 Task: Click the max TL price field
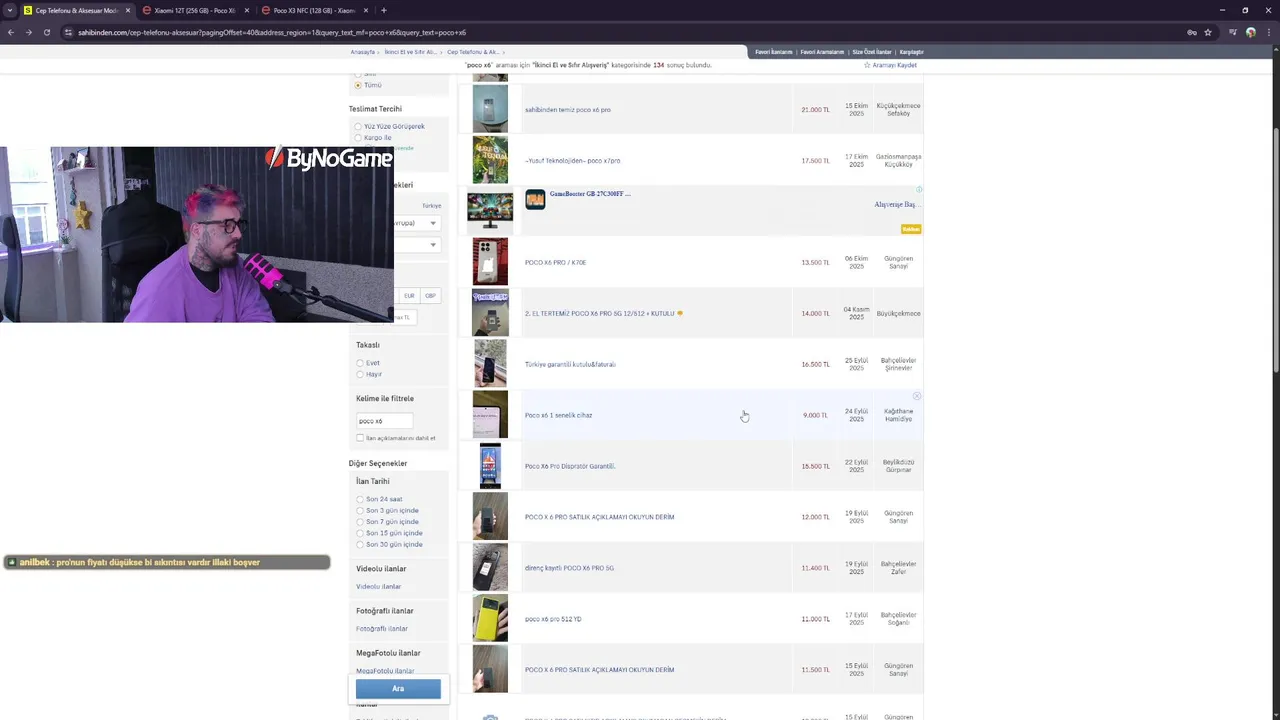point(402,317)
